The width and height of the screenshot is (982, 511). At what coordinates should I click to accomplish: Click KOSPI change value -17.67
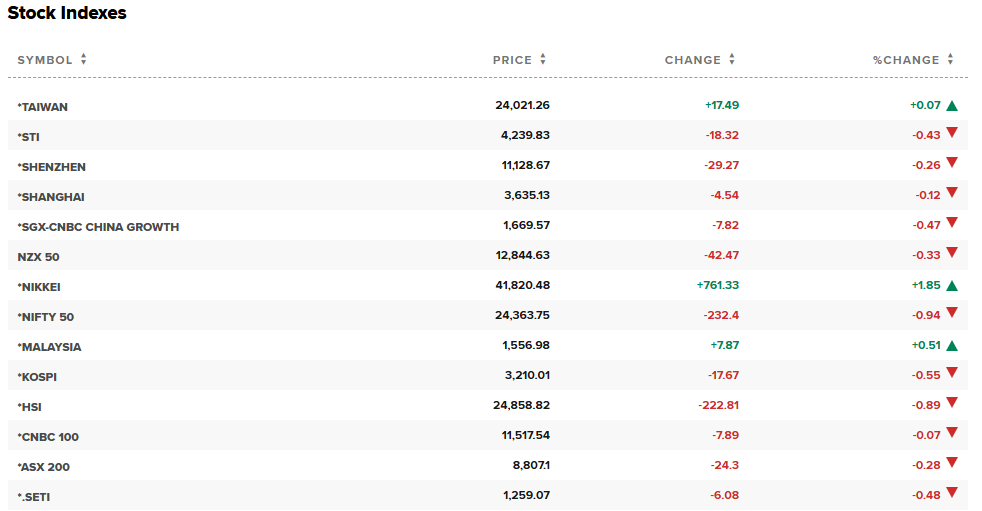point(723,376)
